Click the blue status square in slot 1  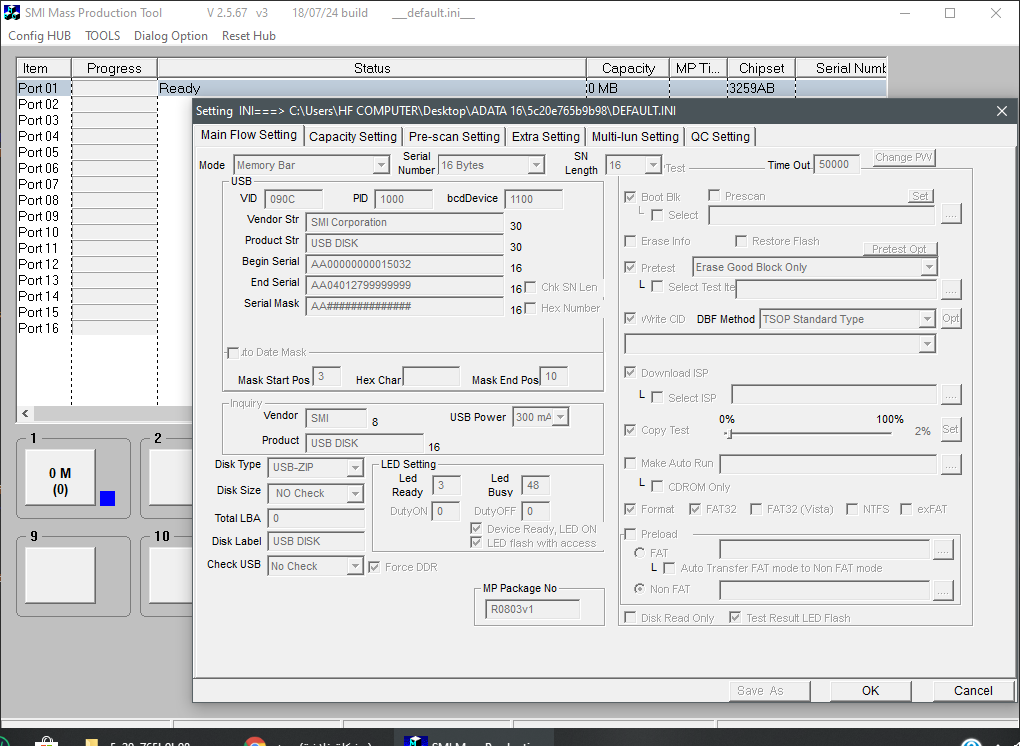107,498
